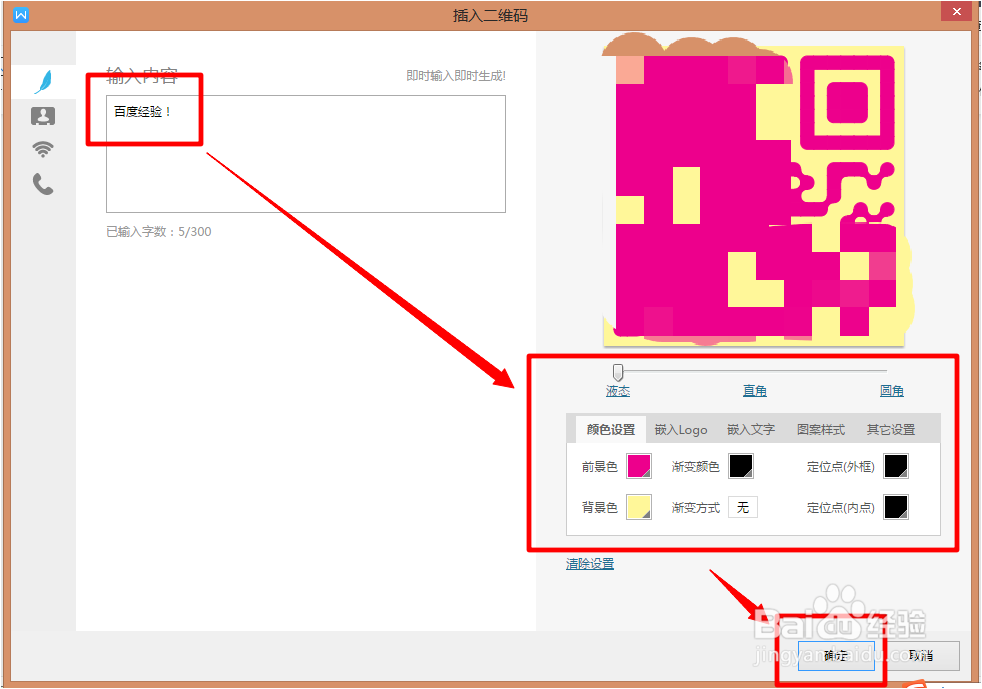982x689 pixels.
Task: Click the 取消 cancel button
Action: (x=921, y=656)
